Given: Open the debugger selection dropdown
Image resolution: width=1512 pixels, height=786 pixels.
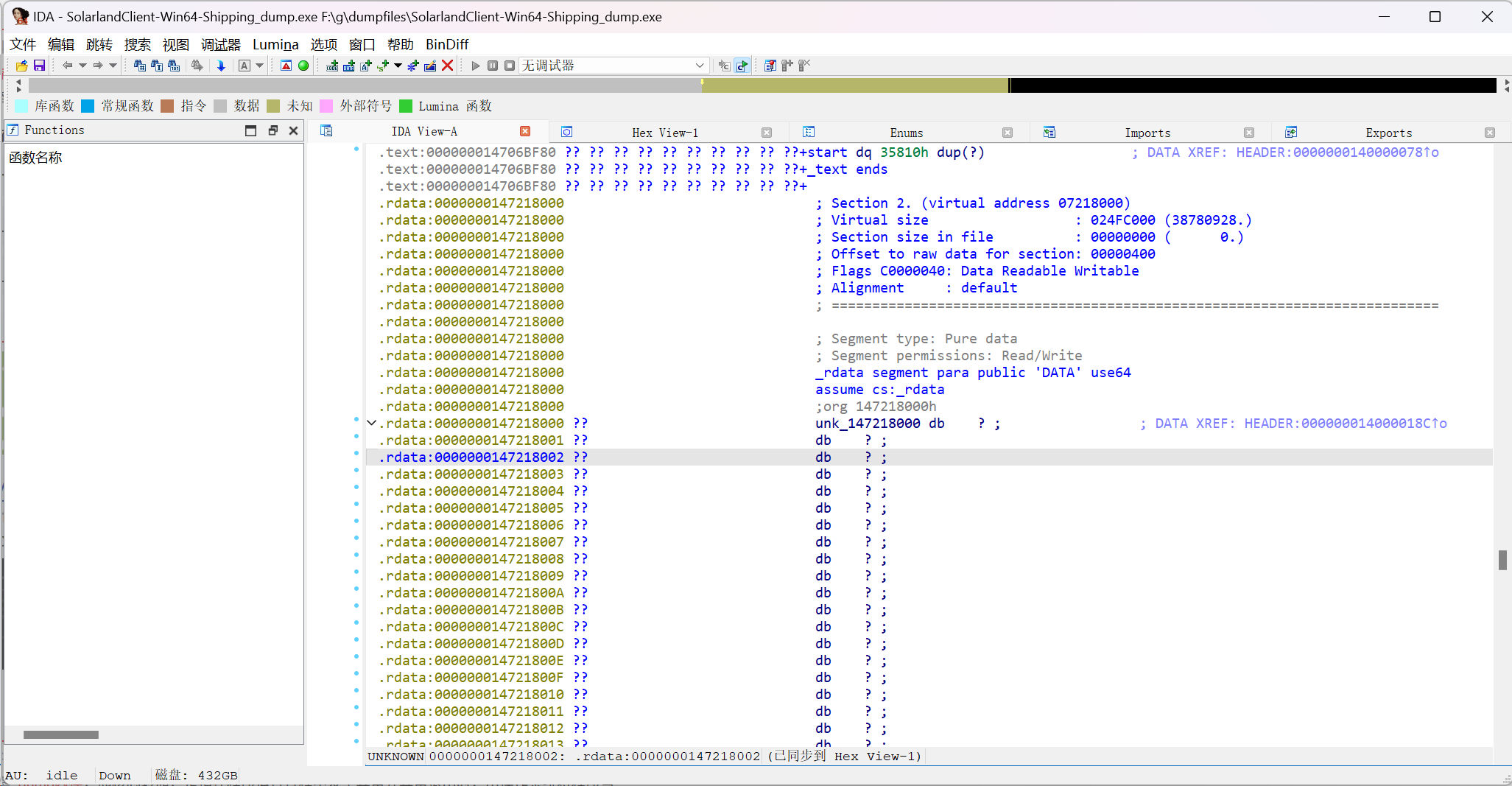Looking at the screenshot, I should pos(699,66).
